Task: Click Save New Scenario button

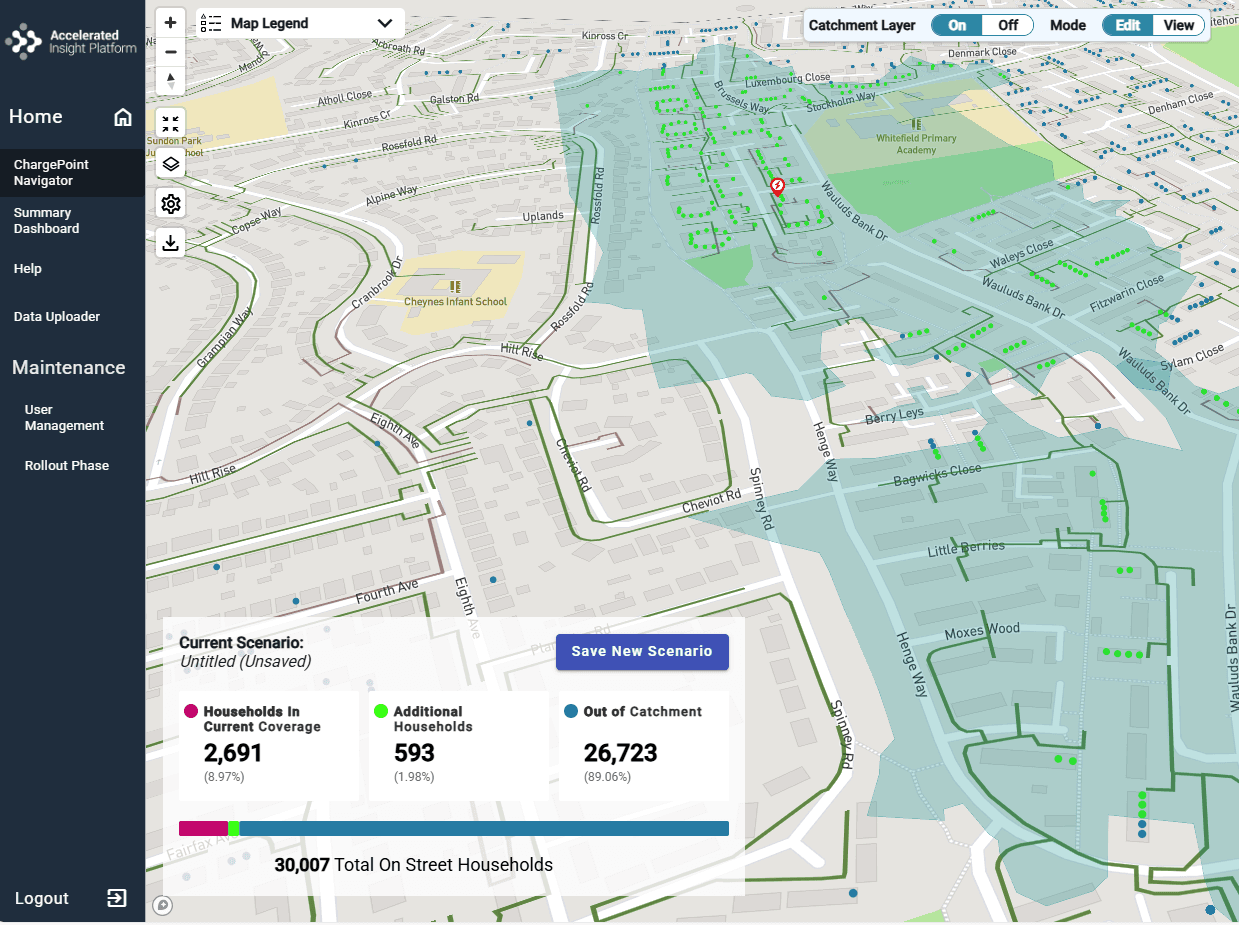Action: pos(642,651)
